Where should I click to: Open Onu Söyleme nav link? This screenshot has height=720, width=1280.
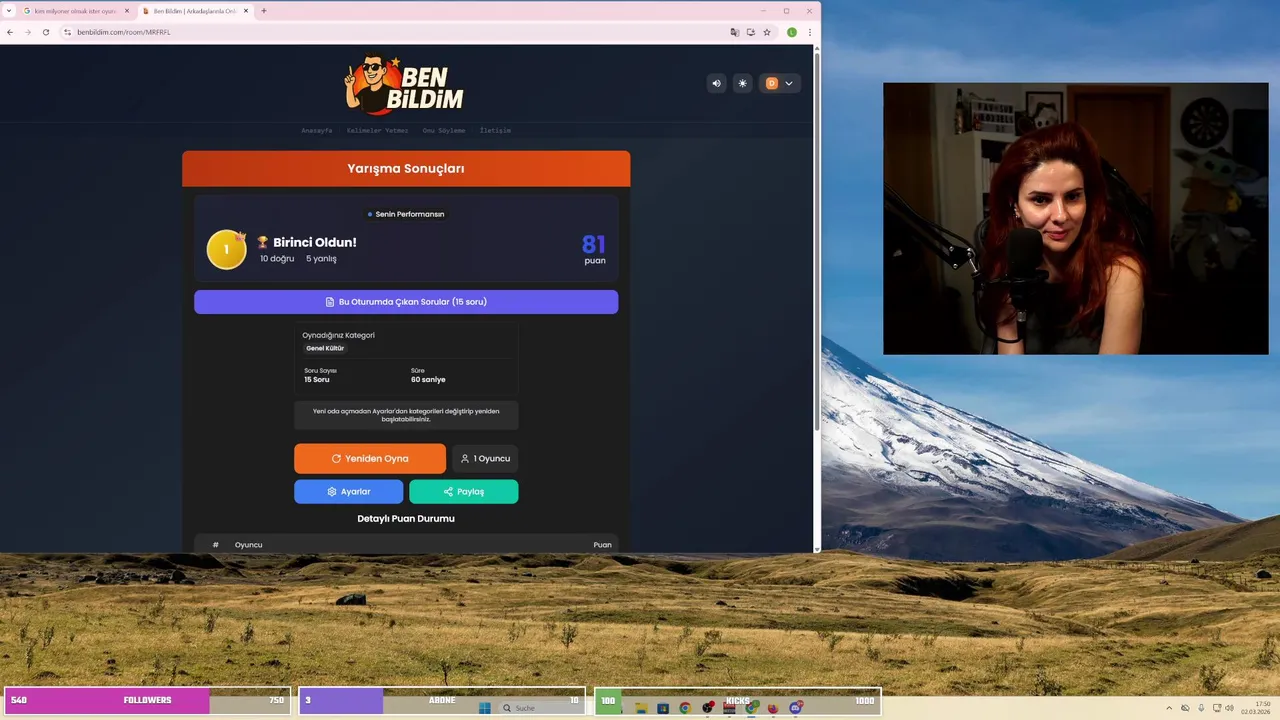coord(444,130)
